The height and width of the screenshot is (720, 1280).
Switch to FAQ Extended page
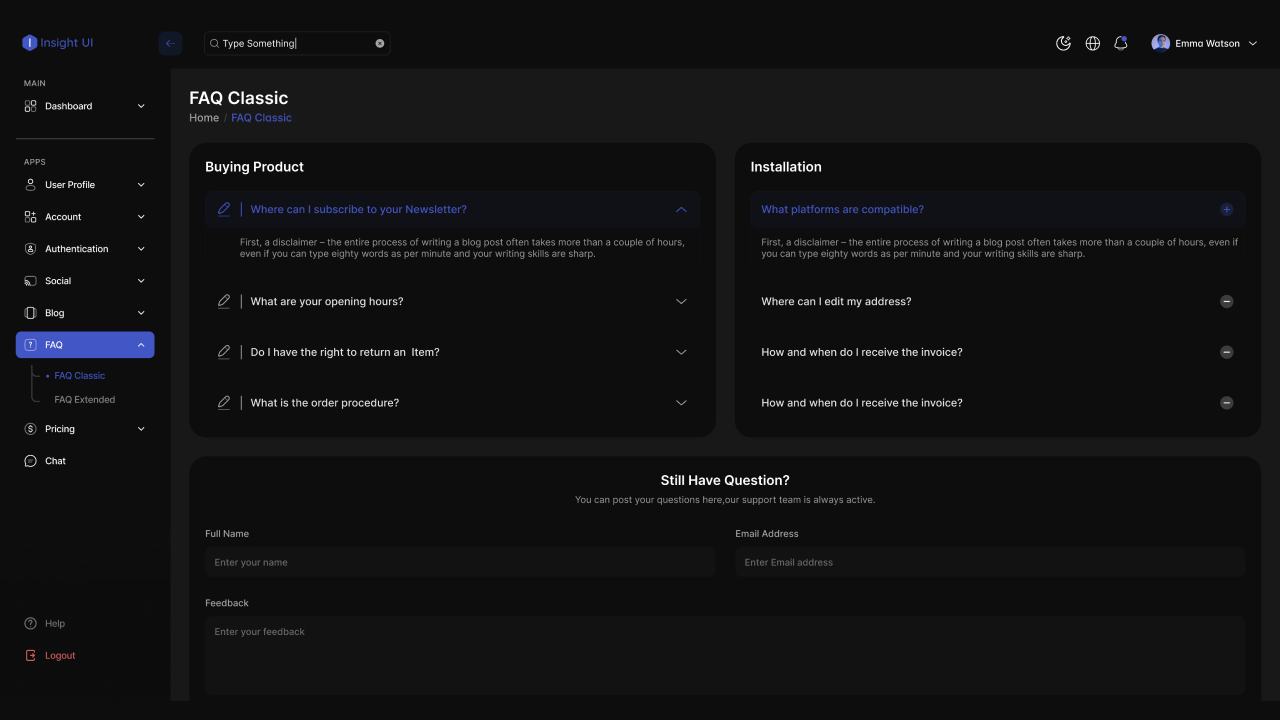pyautogui.click(x=84, y=399)
